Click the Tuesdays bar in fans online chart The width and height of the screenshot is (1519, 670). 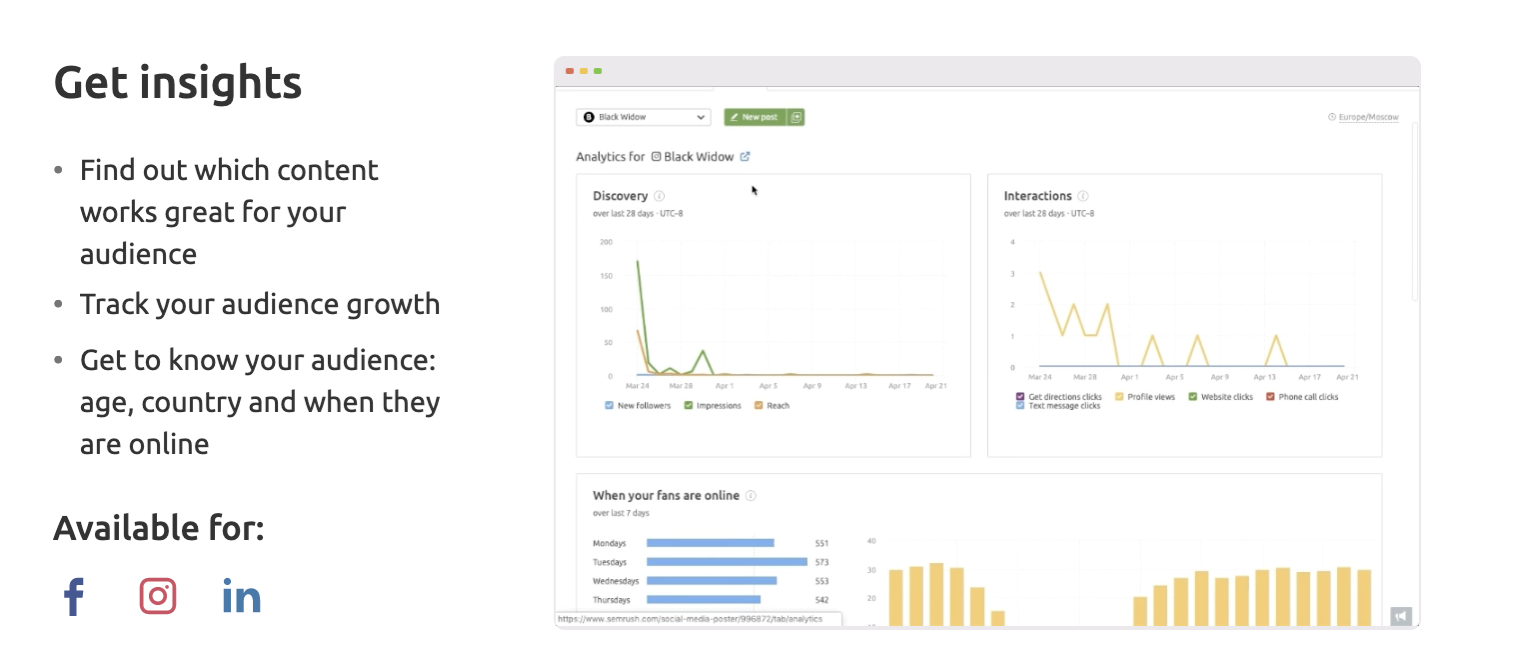click(x=727, y=562)
